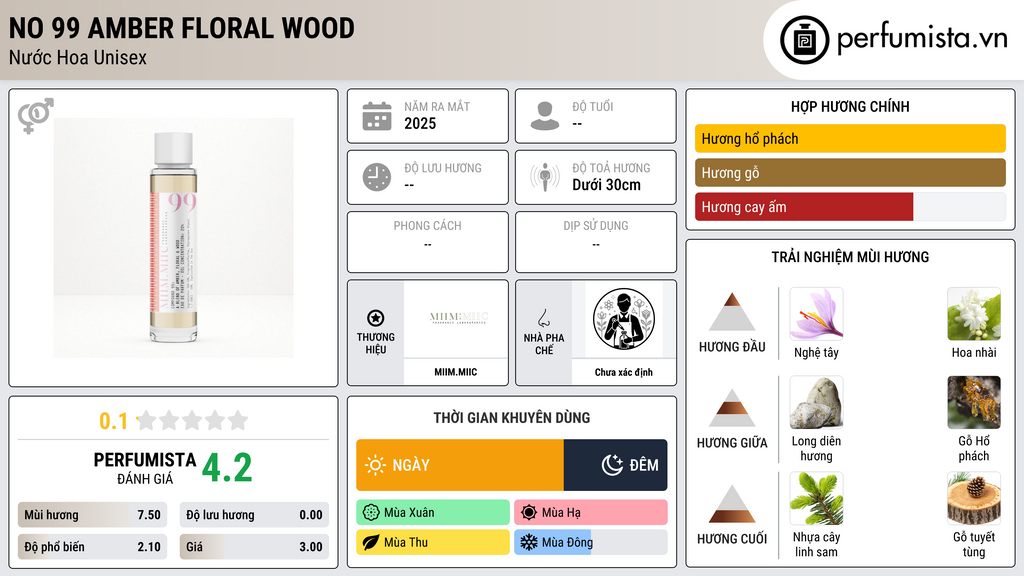Click the Dưới 30cm projection value

pyautogui.click(x=607, y=185)
